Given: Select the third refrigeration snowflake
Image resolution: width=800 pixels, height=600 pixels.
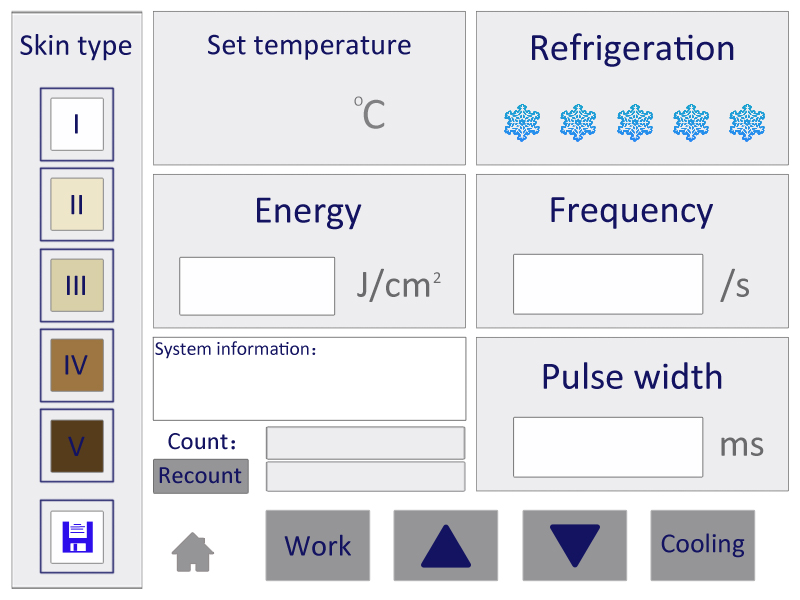Looking at the screenshot, I should click(x=635, y=123).
